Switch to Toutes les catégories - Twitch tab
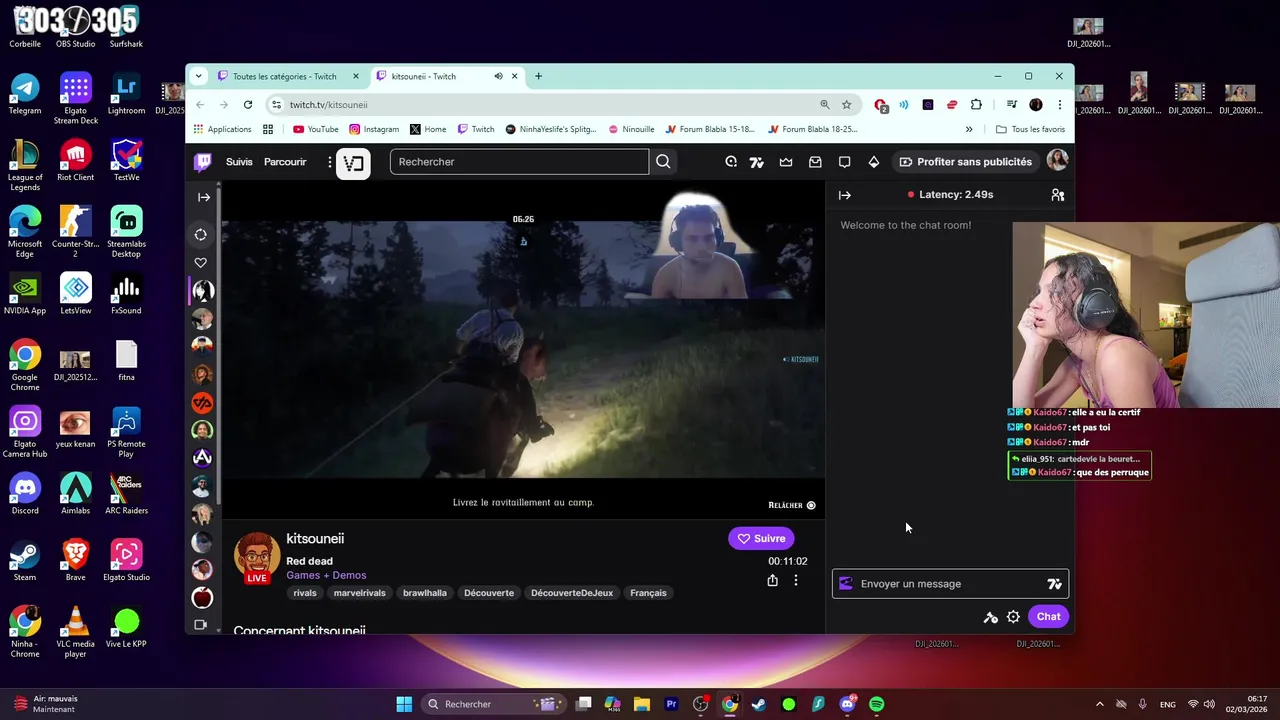 [x=285, y=76]
